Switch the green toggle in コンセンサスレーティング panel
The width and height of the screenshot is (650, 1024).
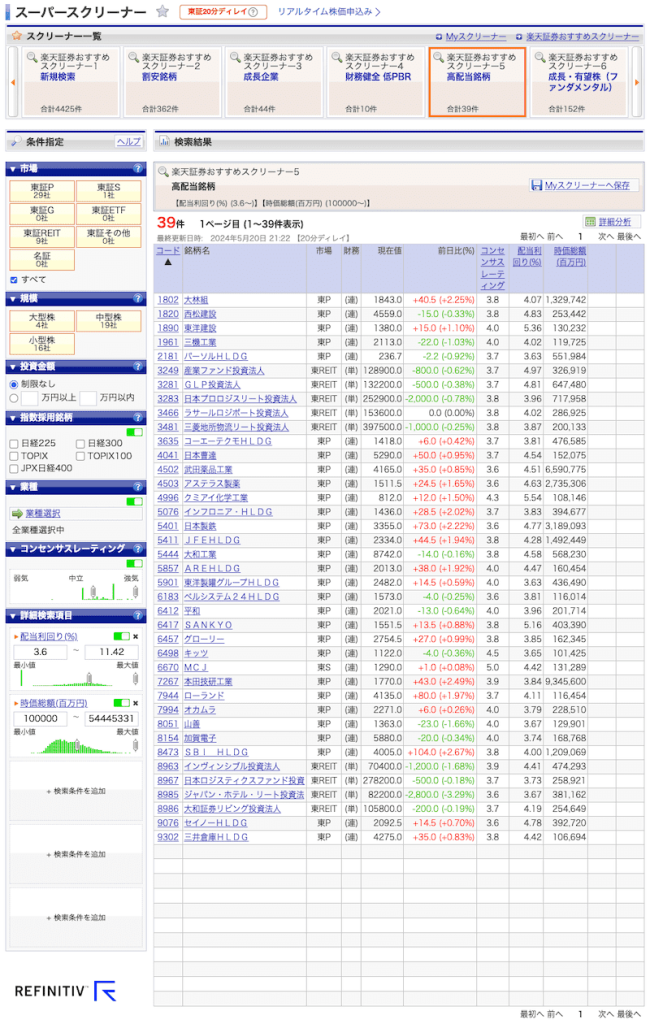(x=135, y=564)
